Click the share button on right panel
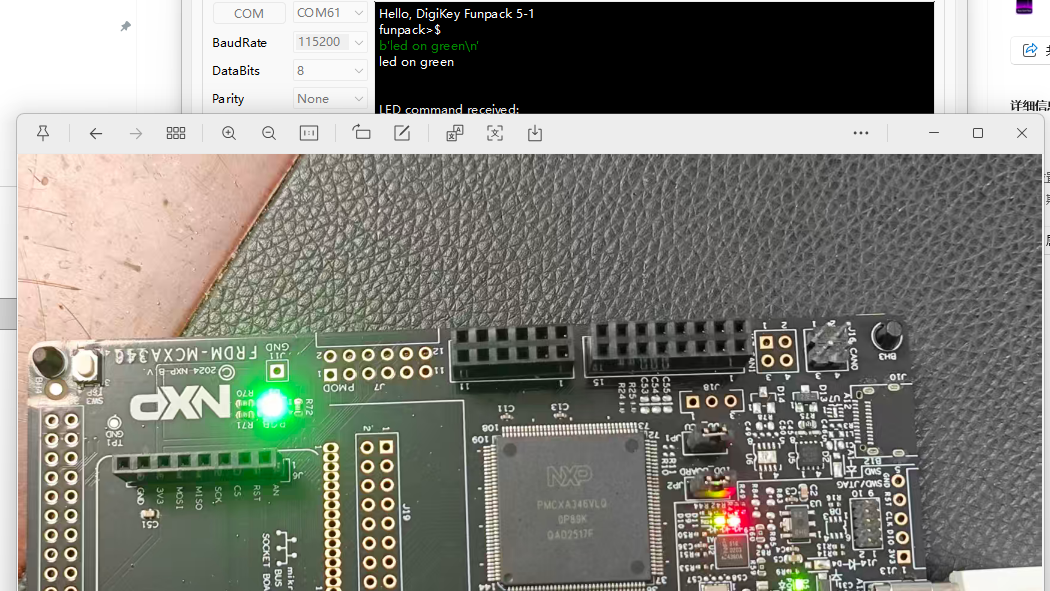The height and width of the screenshot is (591, 1050). pos(1029,50)
